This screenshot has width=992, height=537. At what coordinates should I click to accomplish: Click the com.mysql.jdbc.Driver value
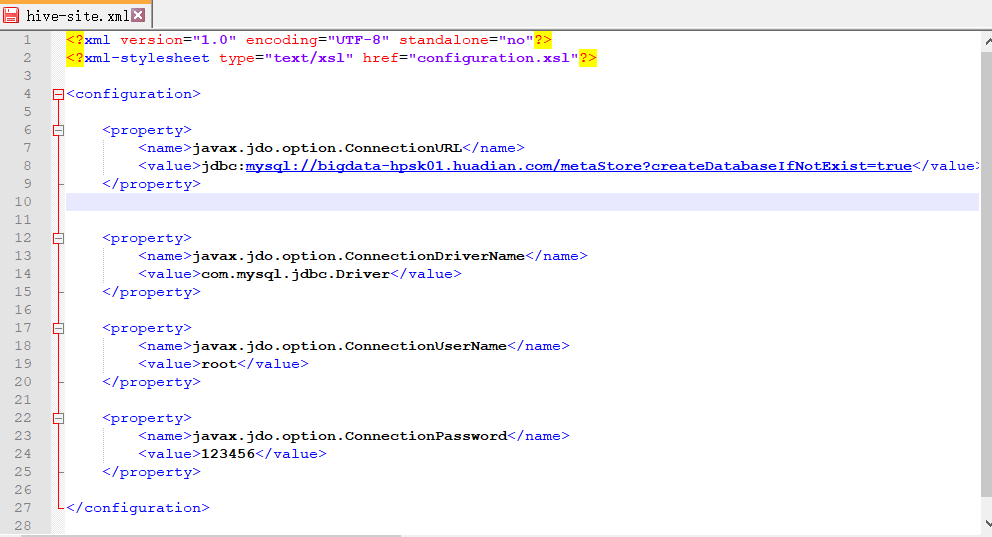pos(295,274)
